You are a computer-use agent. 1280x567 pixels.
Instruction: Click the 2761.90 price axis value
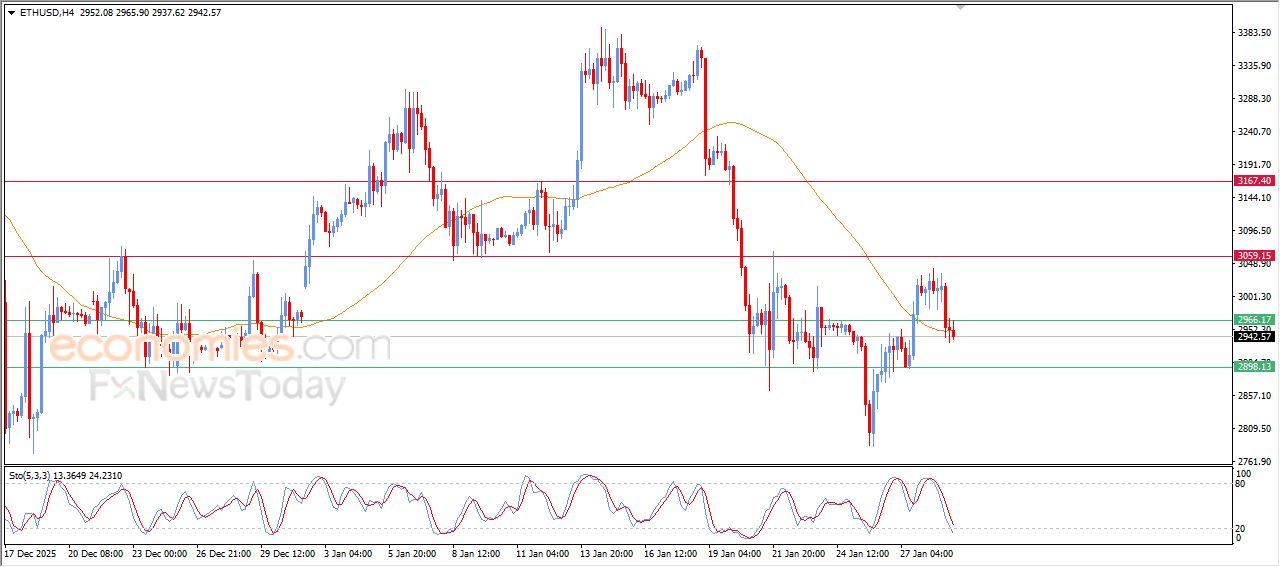click(1254, 462)
